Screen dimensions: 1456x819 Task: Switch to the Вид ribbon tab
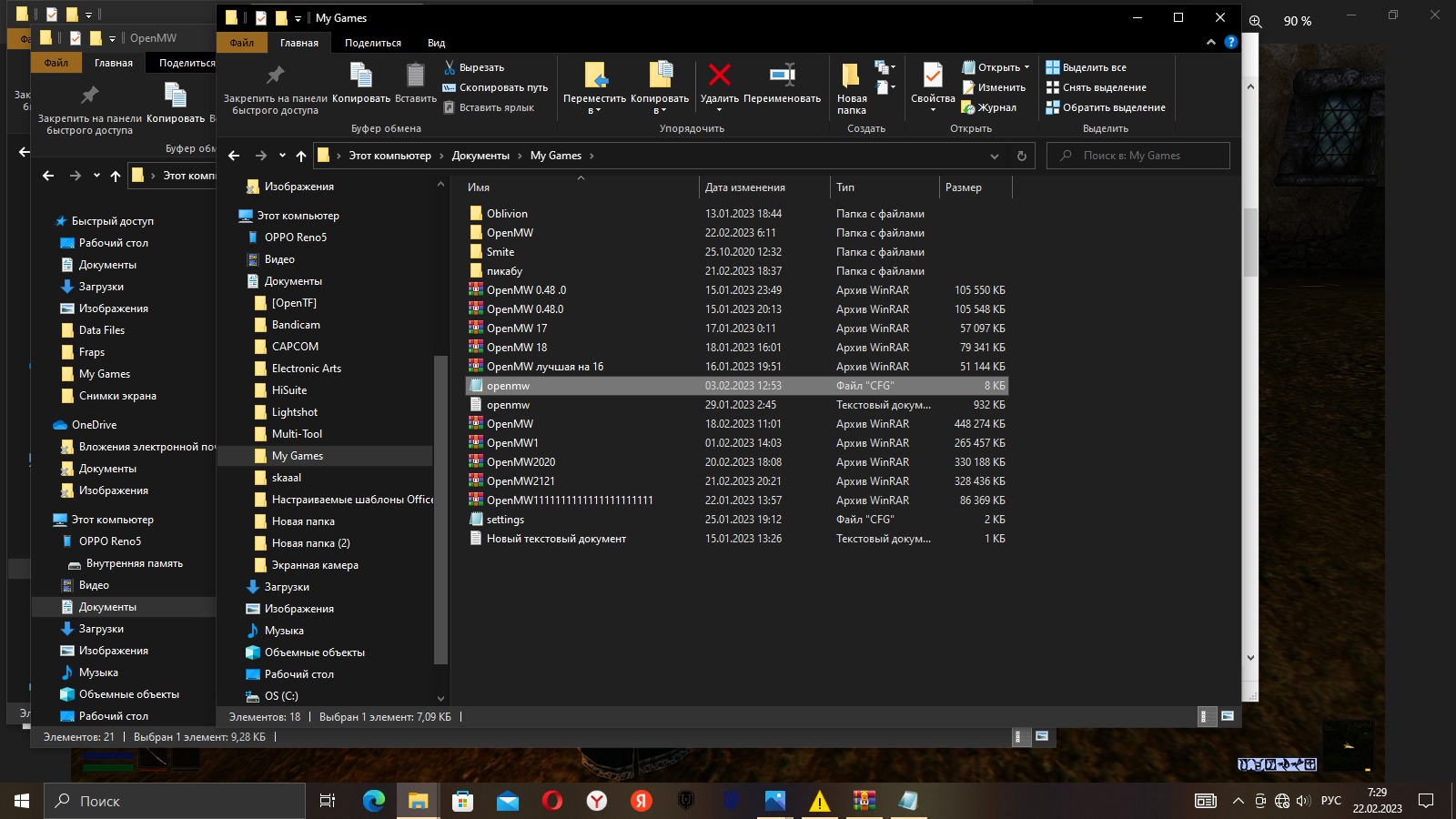(437, 43)
